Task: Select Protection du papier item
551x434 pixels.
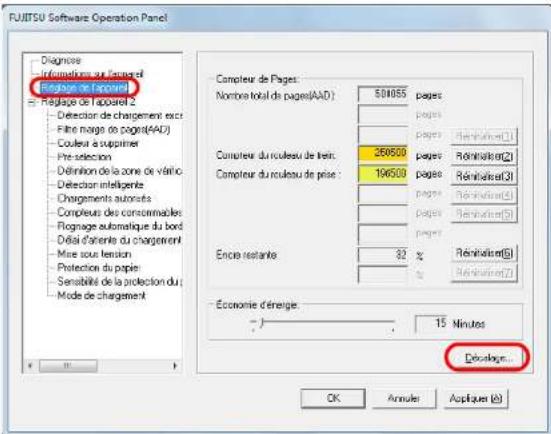Action: pyautogui.click(x=99, y=268)
